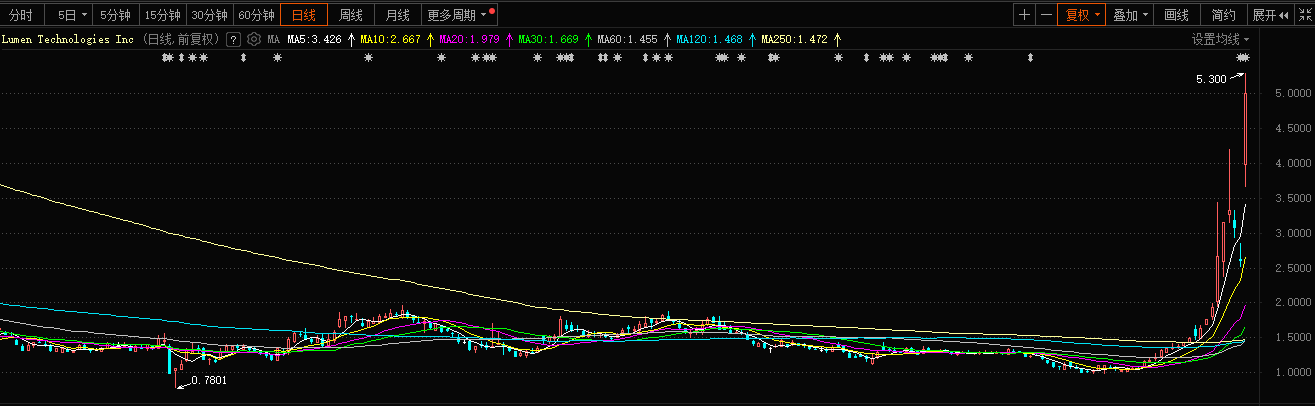Open the 更多周期 periods dropdown
Image resolution: width=1315 pixels, height=406 pixels.
(456, 15)
